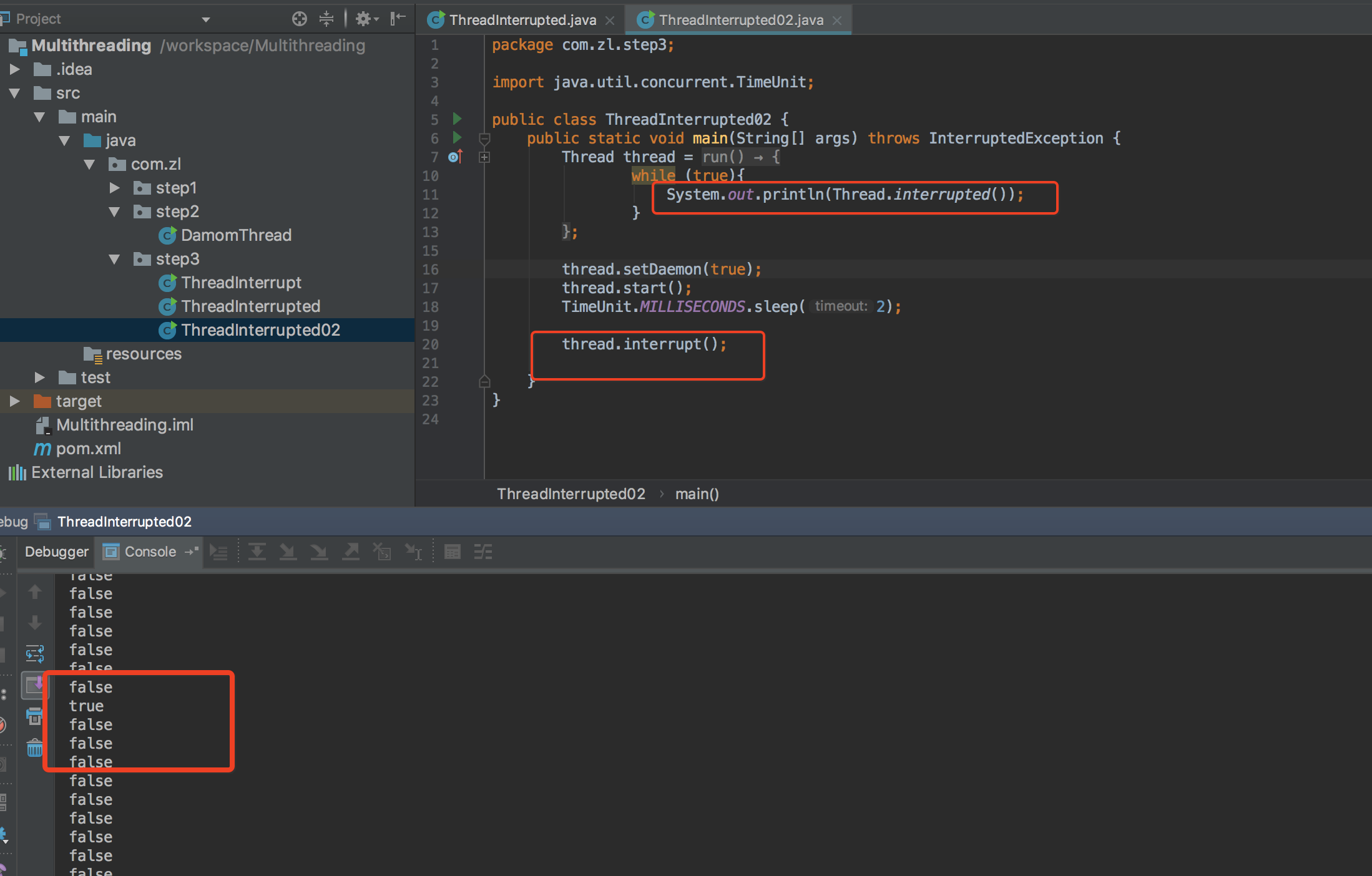Switch to ThreadInterrupted.java editor tab
The image size is (1372, 876).
[x=522, y=20]
